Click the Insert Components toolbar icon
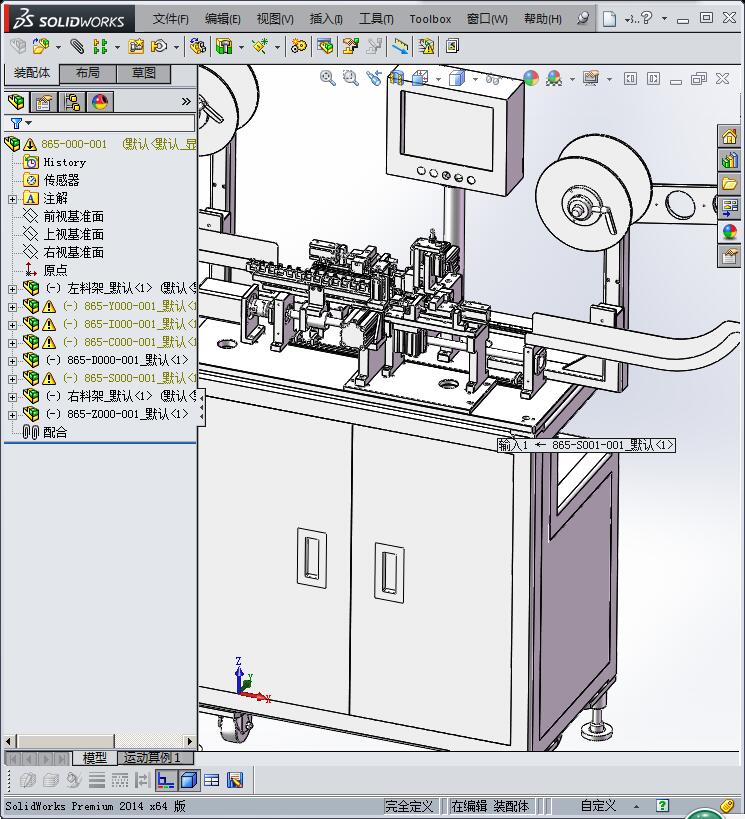This screenshot has height=819, width=745. click(x=40, y=46)
